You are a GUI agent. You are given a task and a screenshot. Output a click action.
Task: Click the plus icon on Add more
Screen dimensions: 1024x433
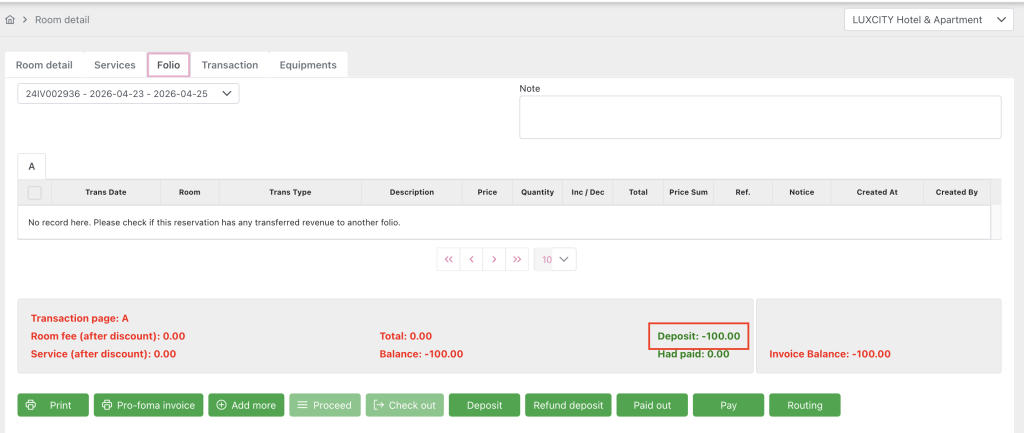tap(221, 405)
